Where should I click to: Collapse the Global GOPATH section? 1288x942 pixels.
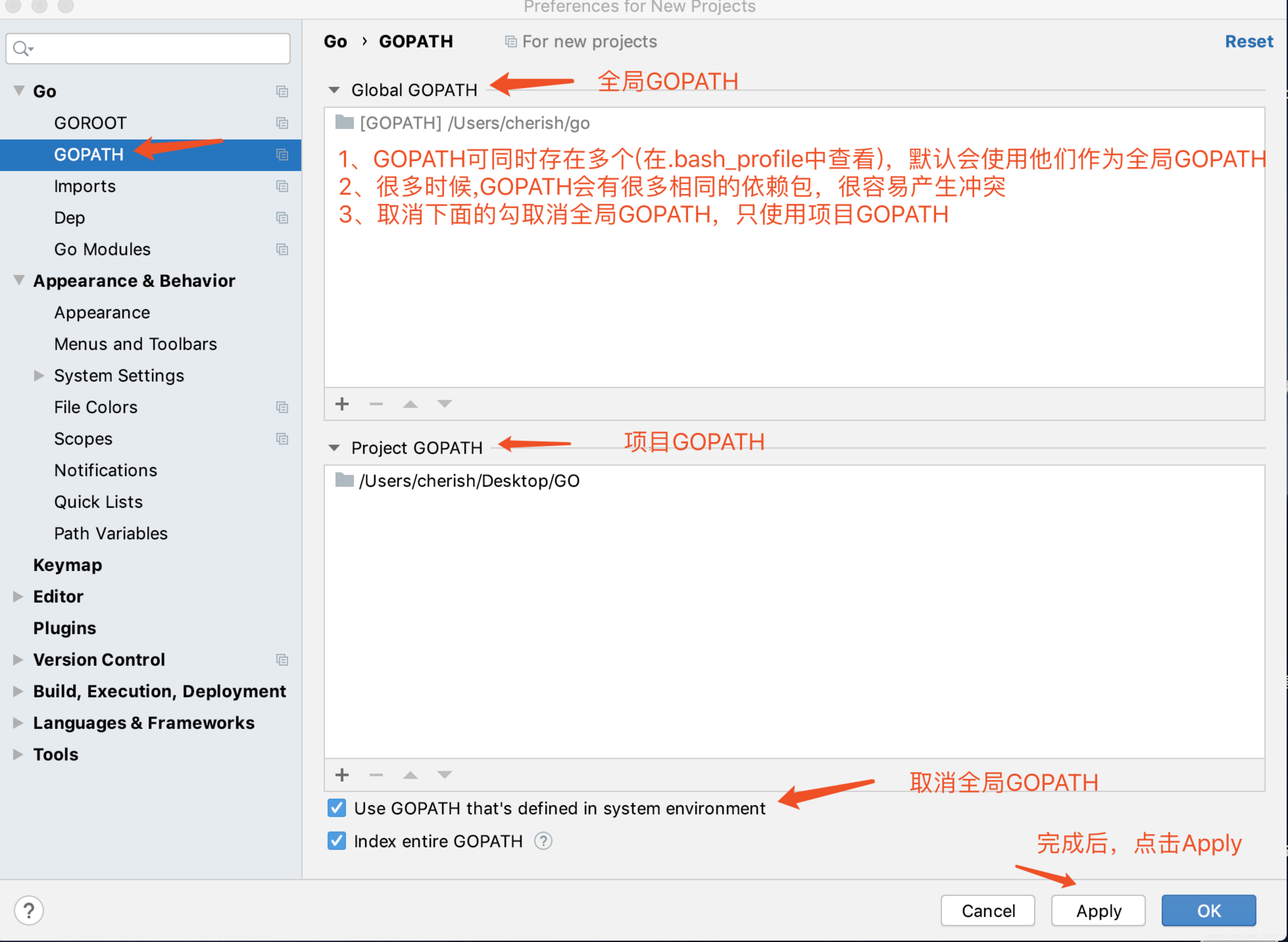click(x=334, y=90)
